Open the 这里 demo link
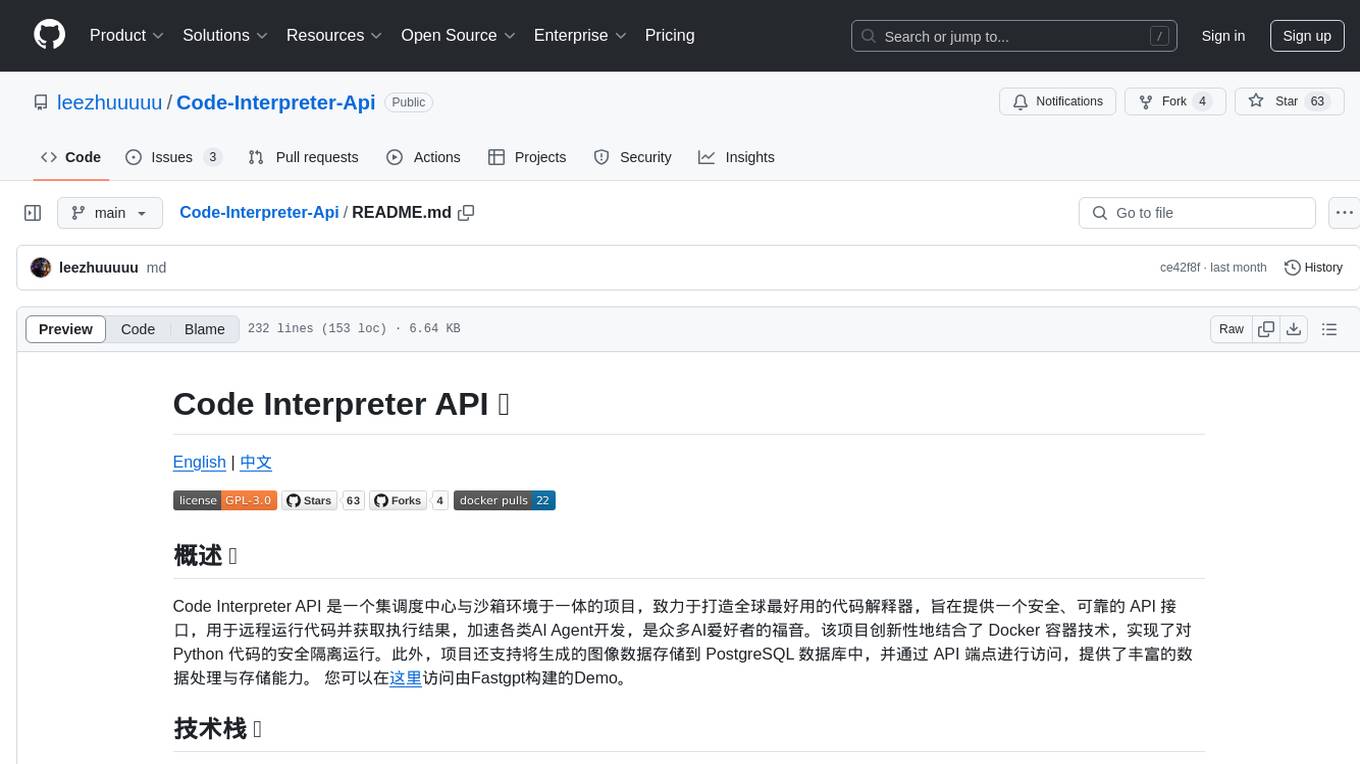 (405, 678)
